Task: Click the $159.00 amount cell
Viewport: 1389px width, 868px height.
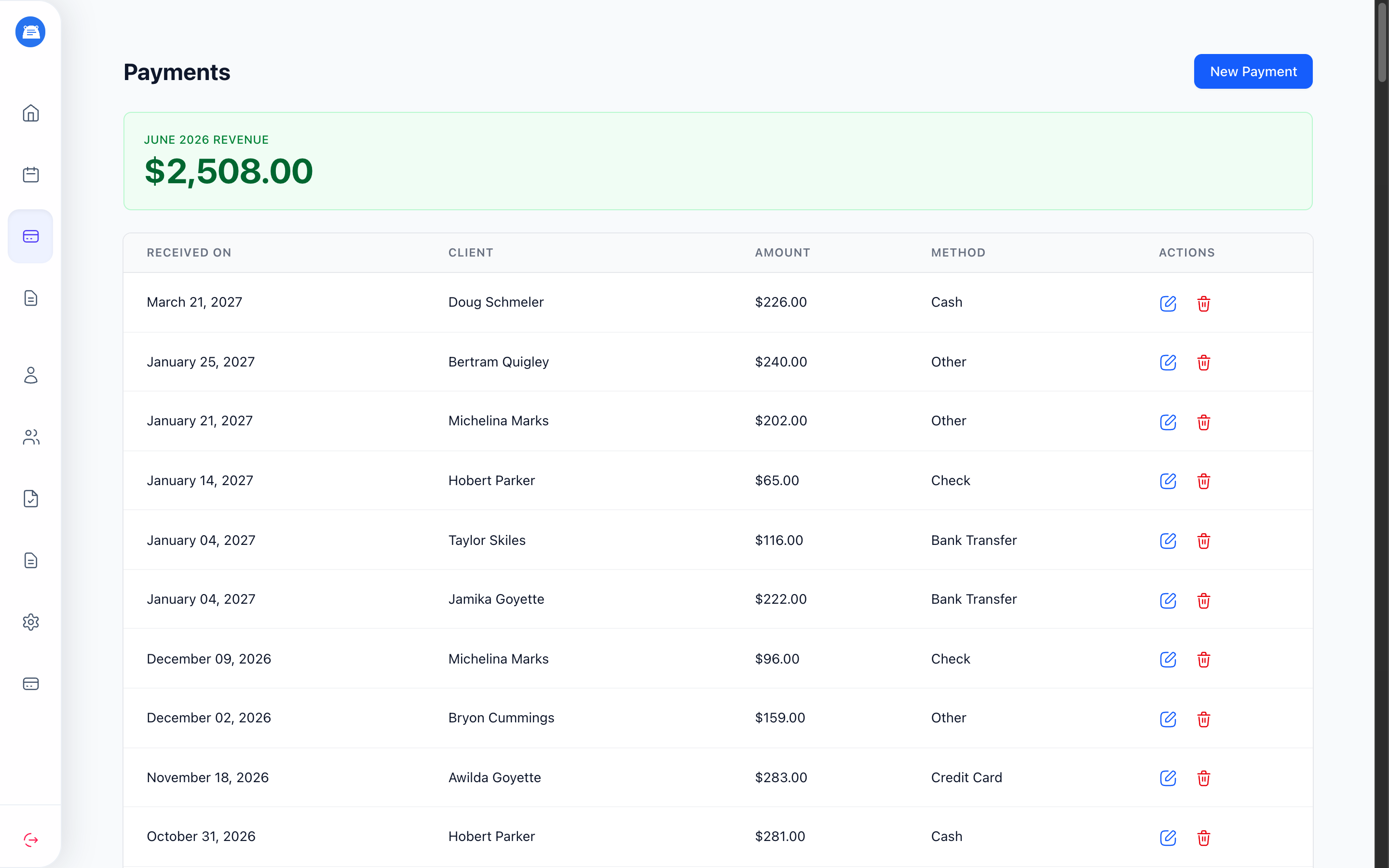Action: [x=780, y=718]
